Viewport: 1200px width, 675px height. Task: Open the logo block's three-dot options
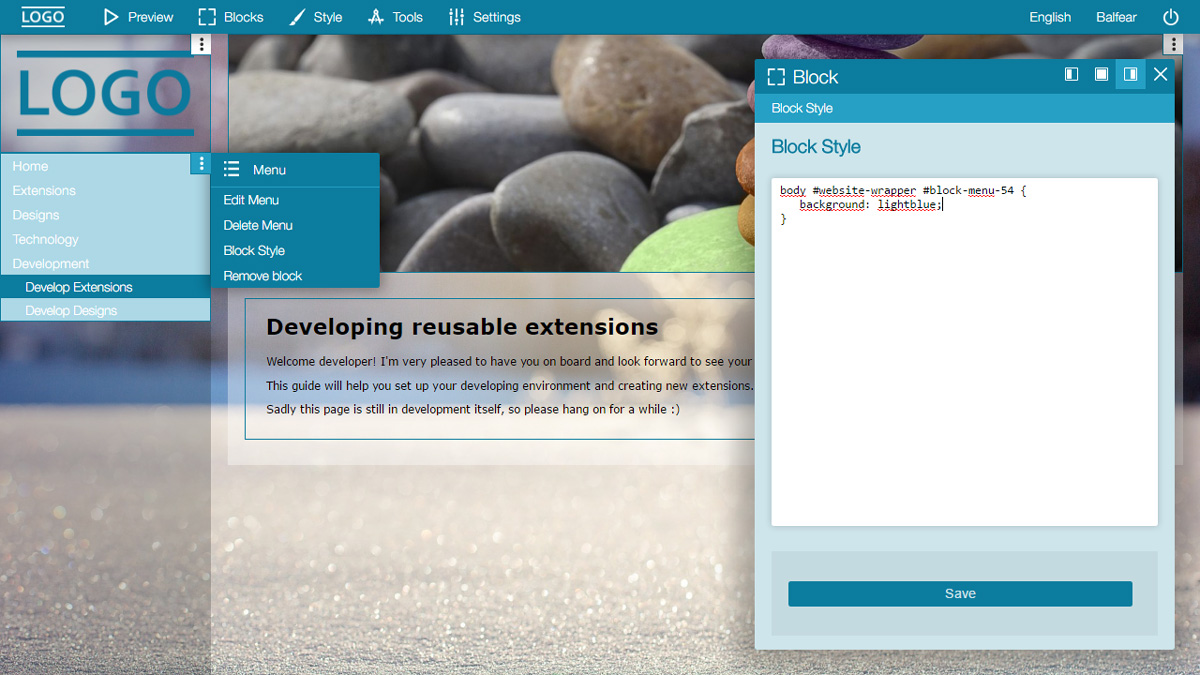tap(202, 44)
